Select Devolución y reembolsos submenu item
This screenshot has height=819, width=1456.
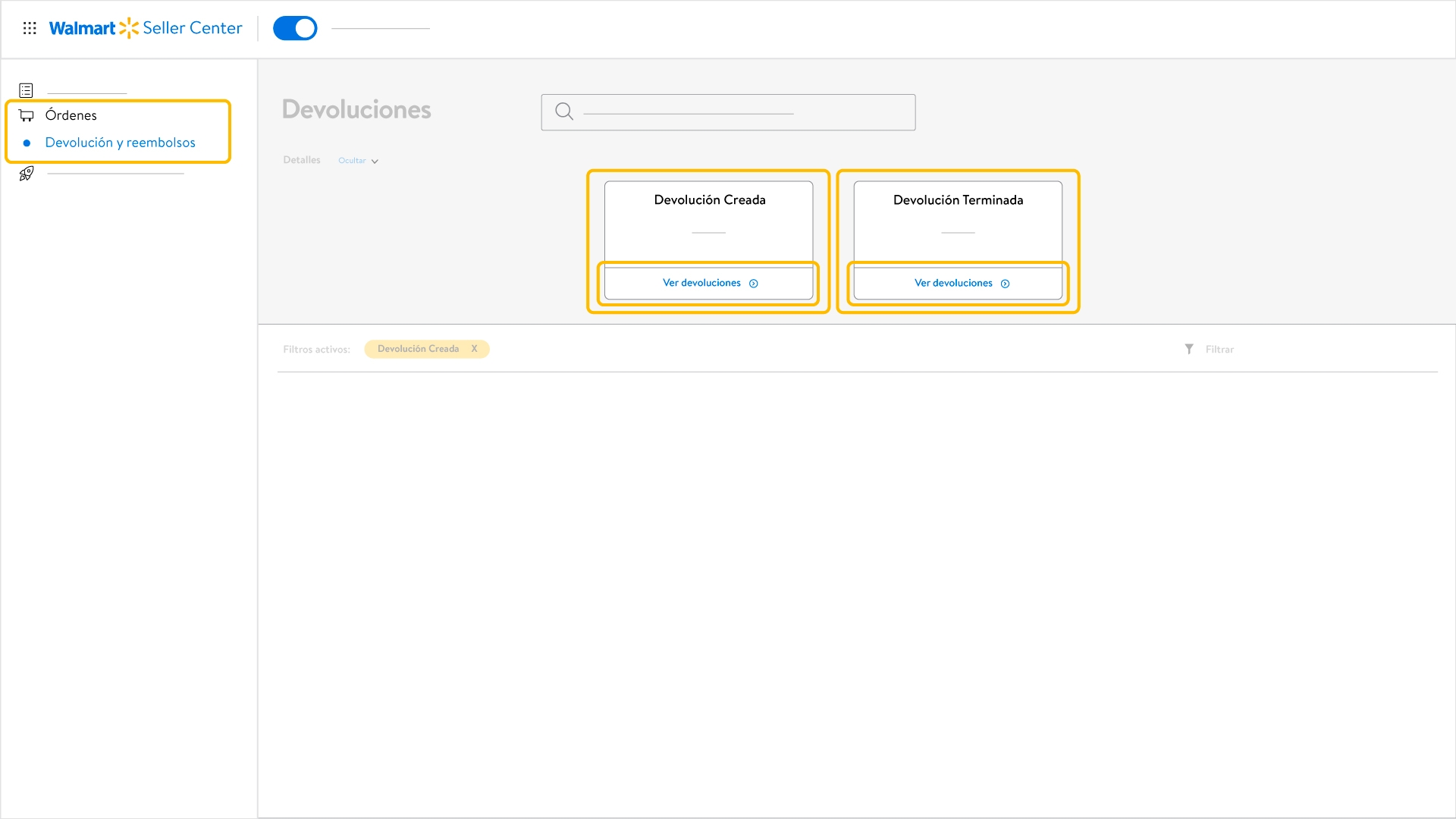[120, 143]
